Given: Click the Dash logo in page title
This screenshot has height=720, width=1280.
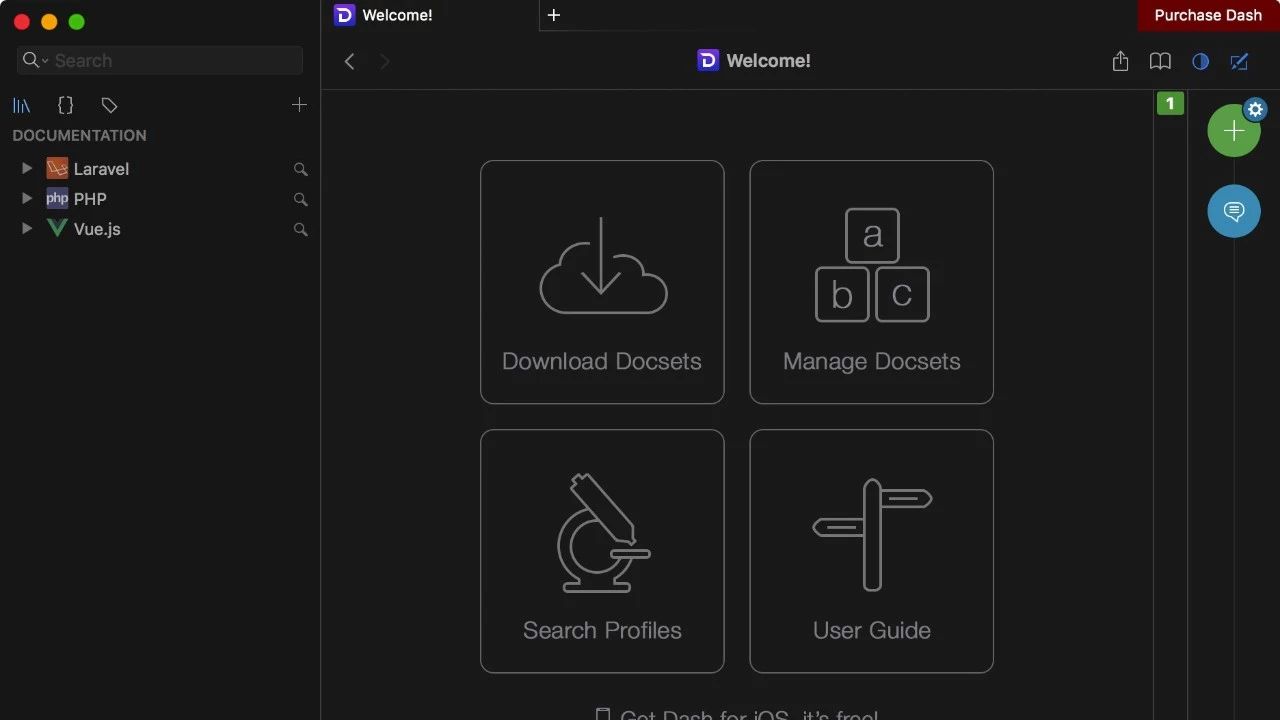Looking at the screenshot, I should coord(708,61).
